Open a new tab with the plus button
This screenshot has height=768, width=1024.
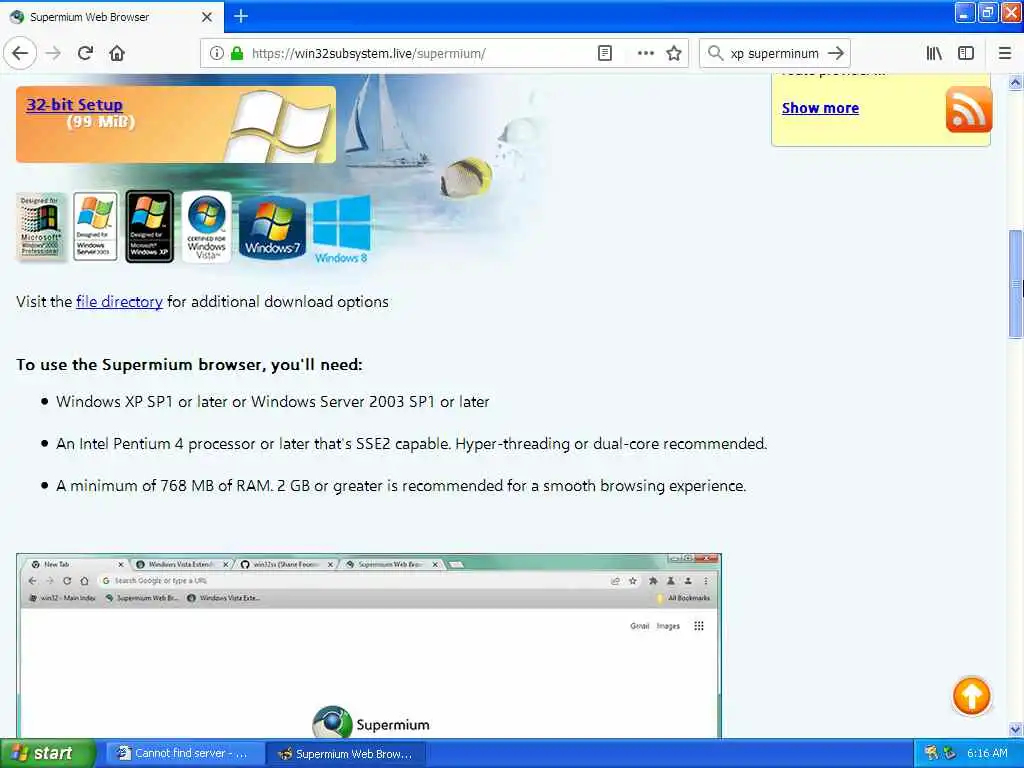pyautogui.click(x=241, y=16)
